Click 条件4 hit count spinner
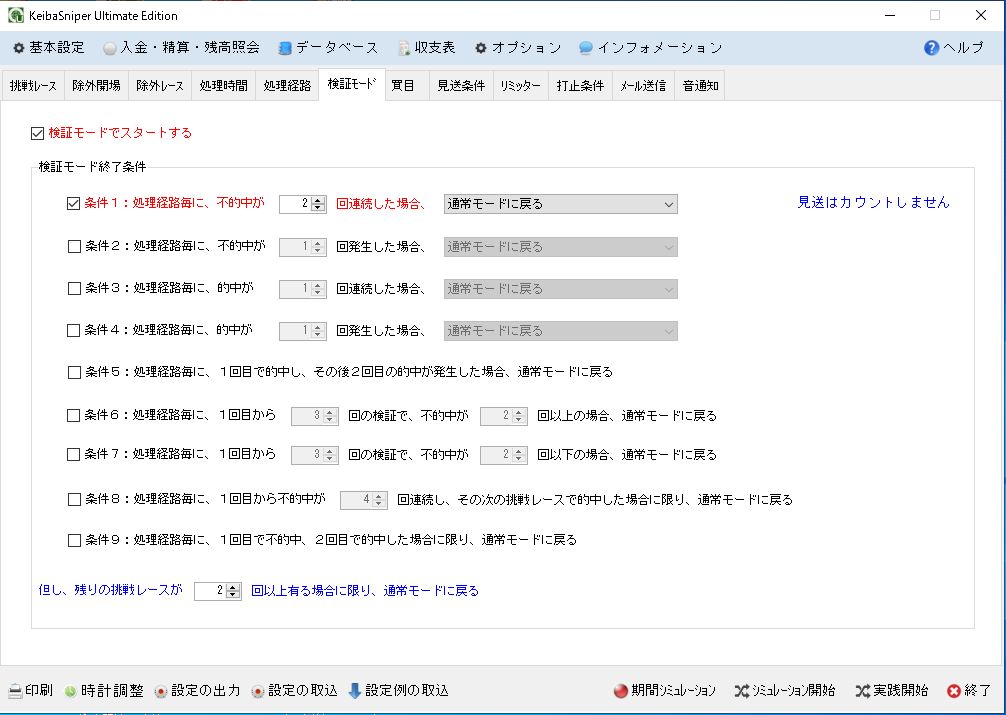The width and height of the screenshot is (1006, 715). tap(303, 331)
